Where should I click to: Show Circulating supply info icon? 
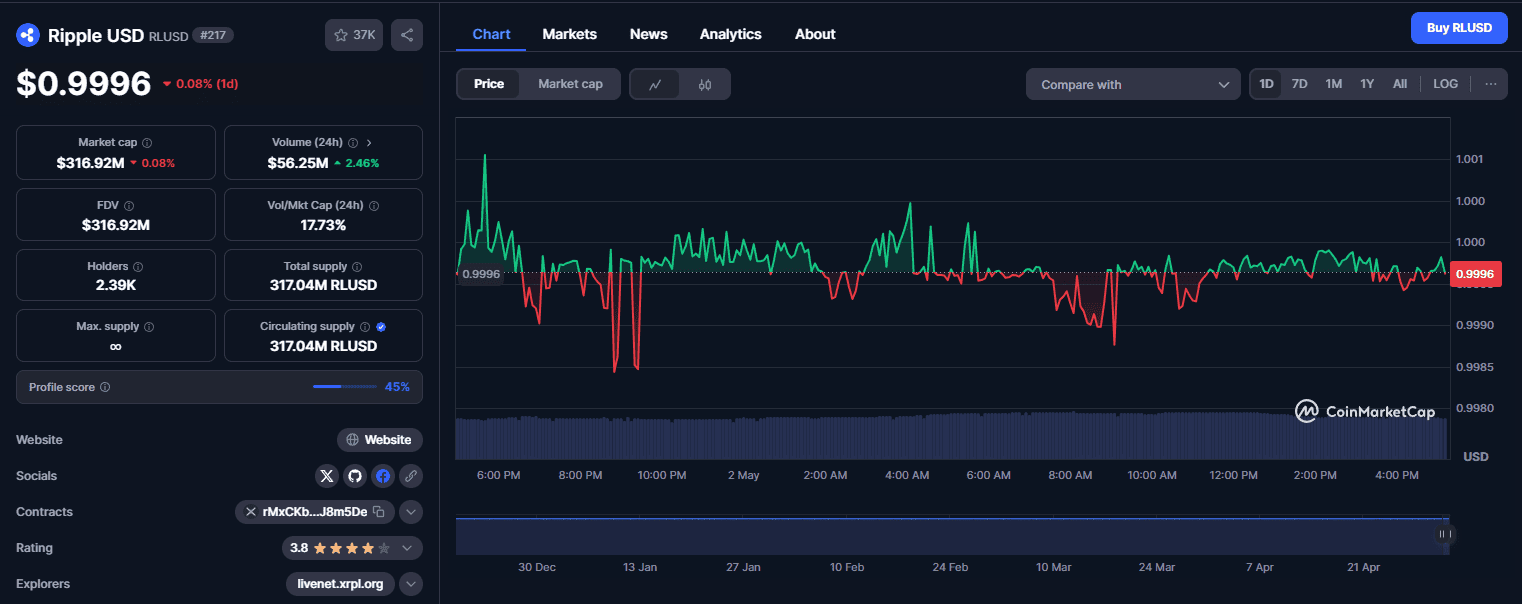[365, 327]
